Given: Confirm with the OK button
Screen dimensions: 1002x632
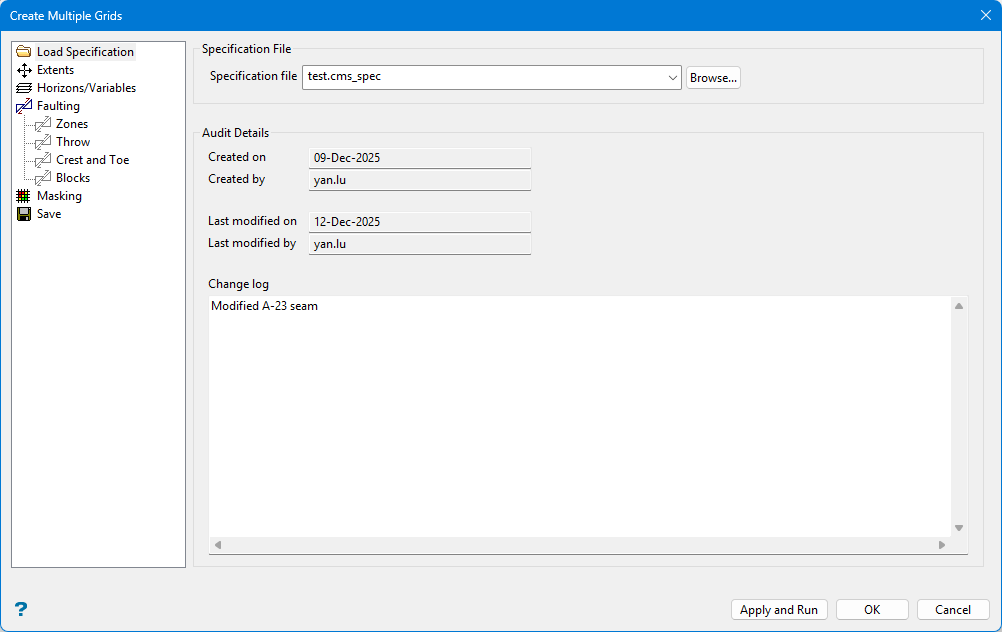Looking at the screenshot, I should pyautogui.click(x=872, y=610).
